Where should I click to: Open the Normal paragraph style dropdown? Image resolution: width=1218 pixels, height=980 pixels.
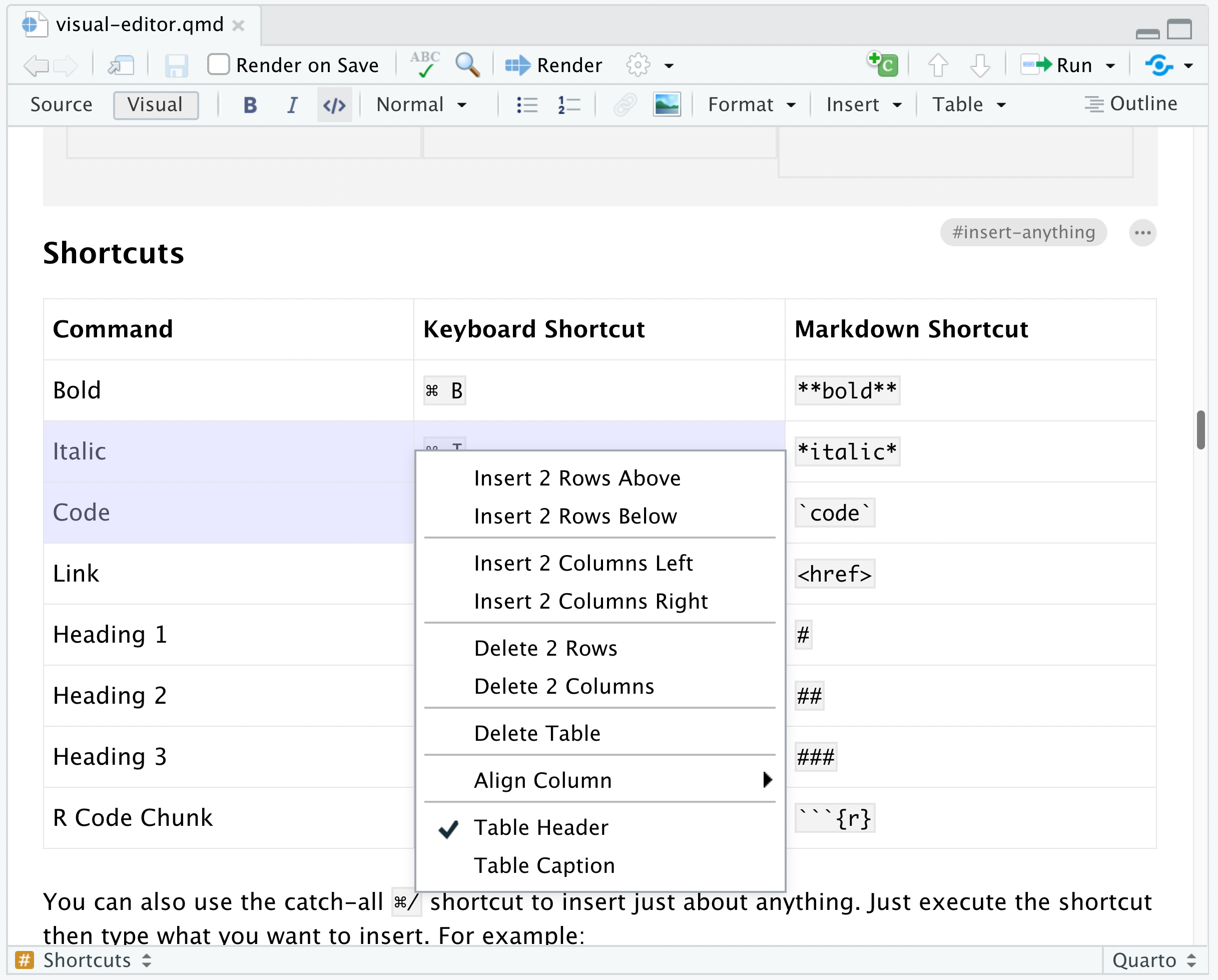421,105
